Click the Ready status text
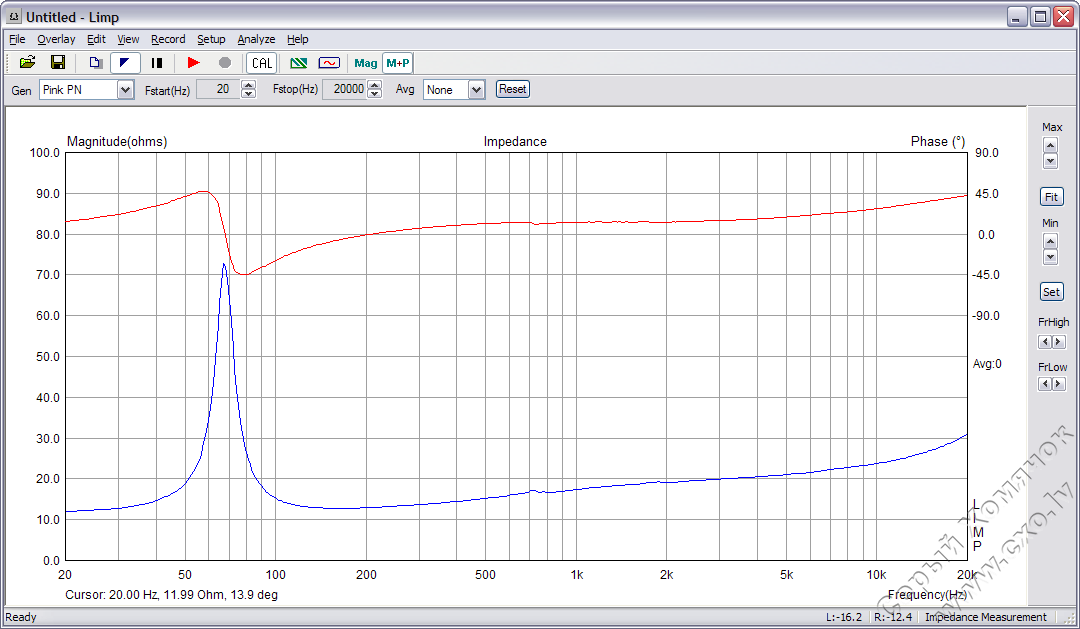Screen dimensions: 1080x629 [x=21, y=617]
